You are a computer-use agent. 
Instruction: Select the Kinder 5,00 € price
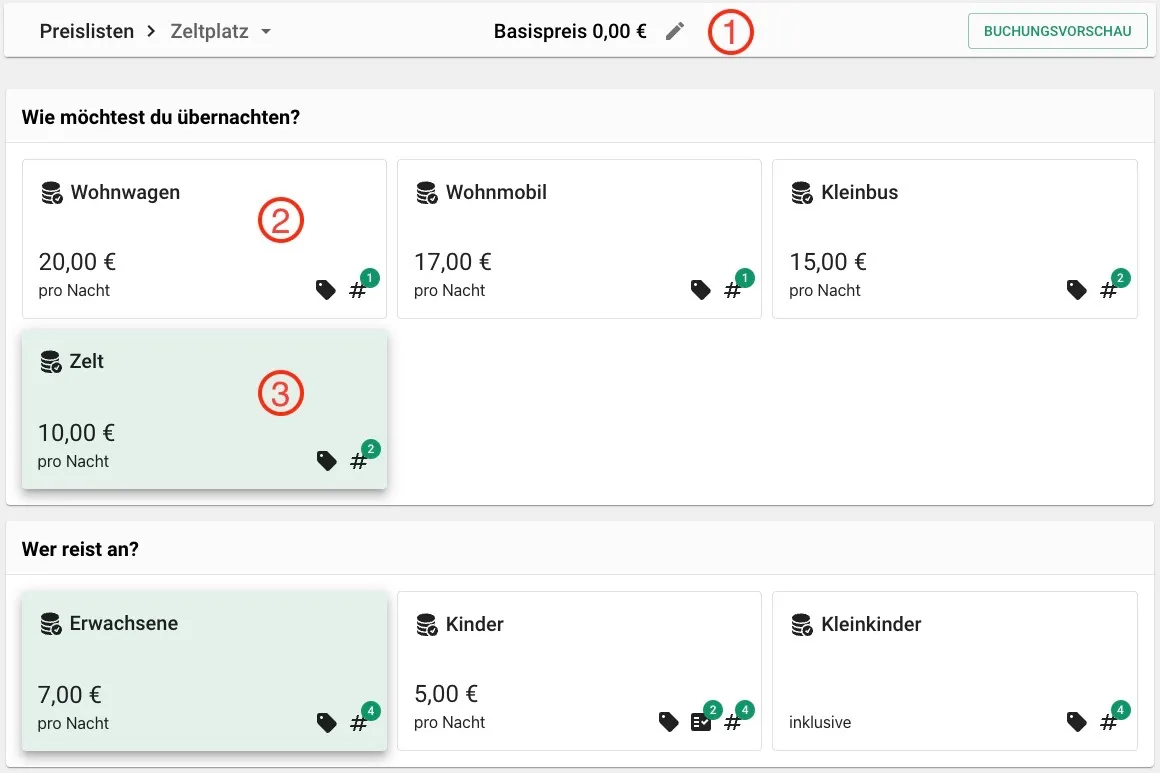click(x=446, y=694)
